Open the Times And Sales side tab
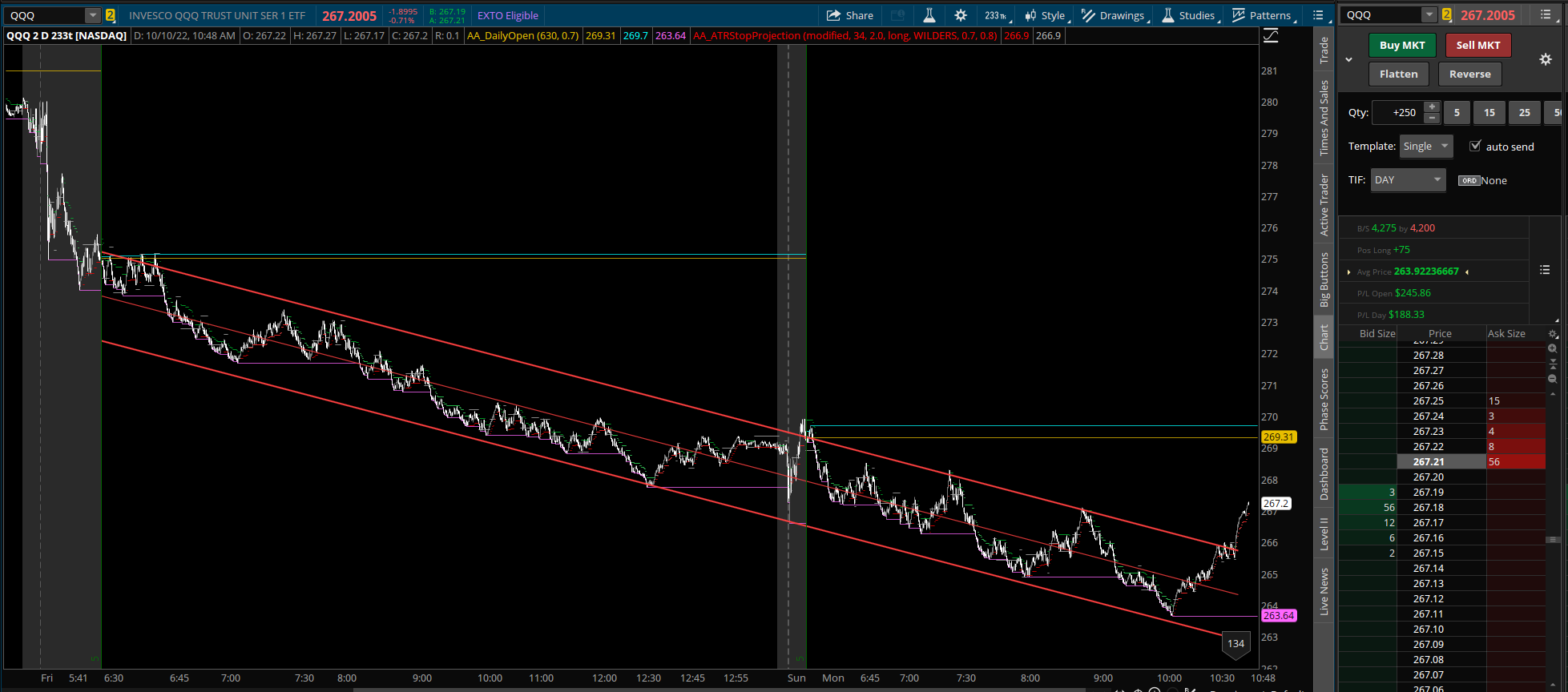This screenshot has width=1568, height=692. tap(1324, 118)
